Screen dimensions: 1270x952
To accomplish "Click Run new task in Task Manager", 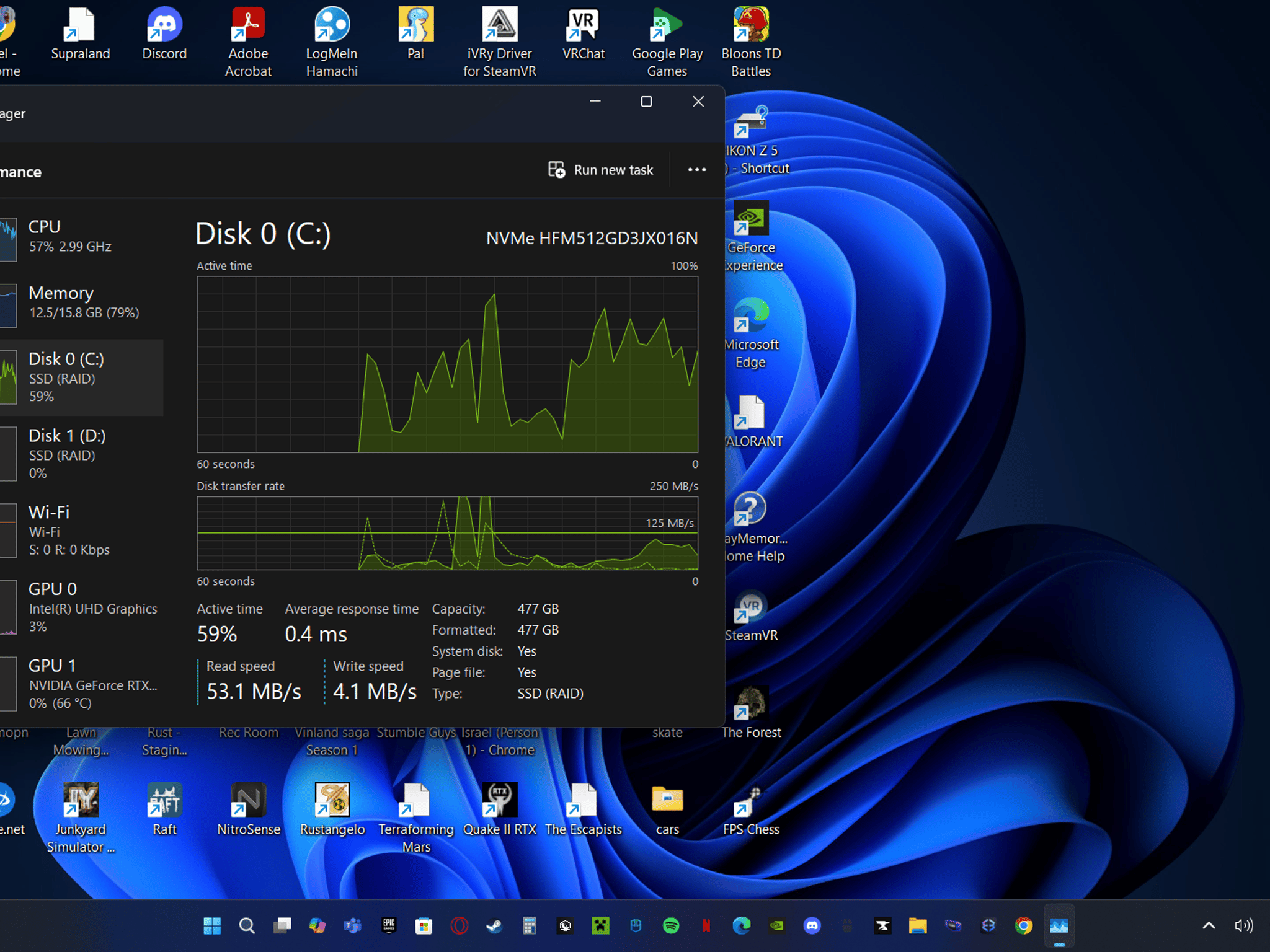I will (600, 170).
